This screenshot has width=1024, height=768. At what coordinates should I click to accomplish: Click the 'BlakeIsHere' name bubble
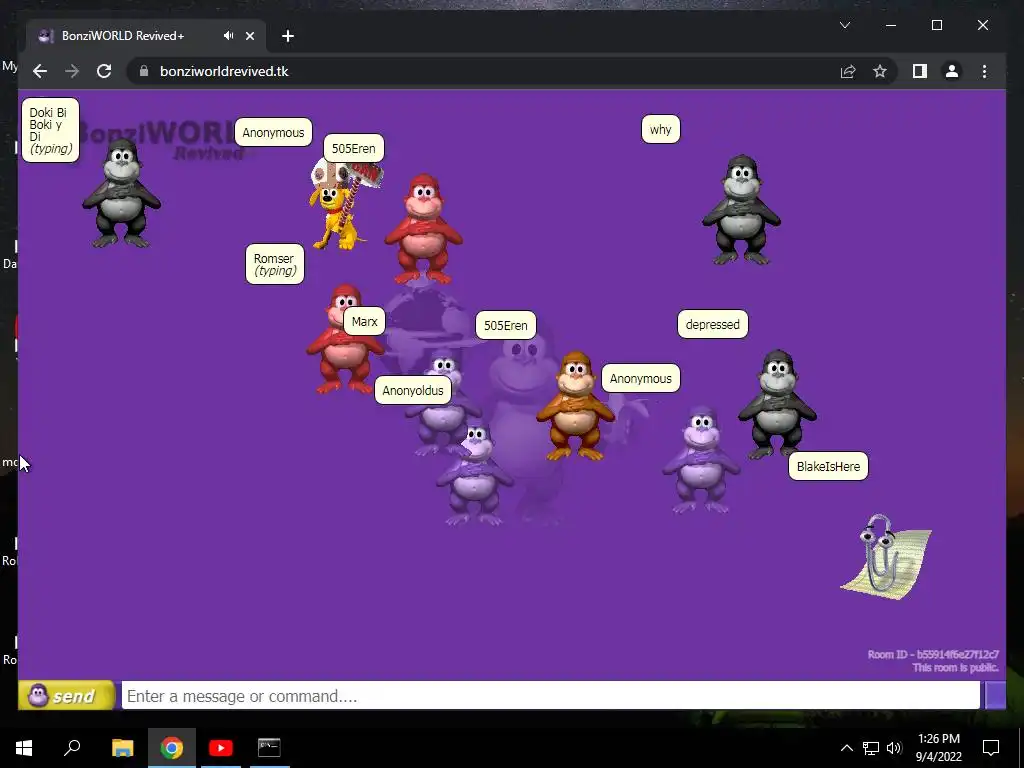pos(828,466)
